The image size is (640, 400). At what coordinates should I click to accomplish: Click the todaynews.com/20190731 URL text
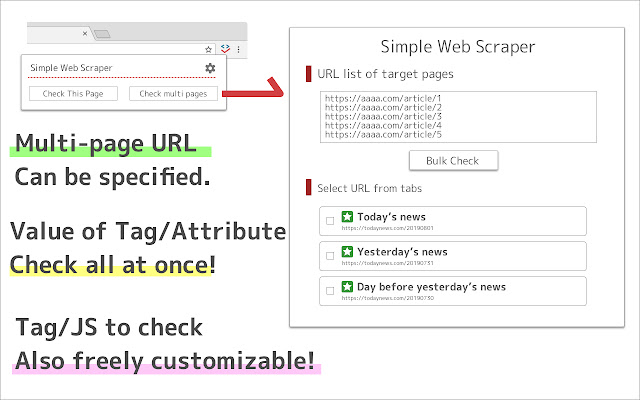387,263
